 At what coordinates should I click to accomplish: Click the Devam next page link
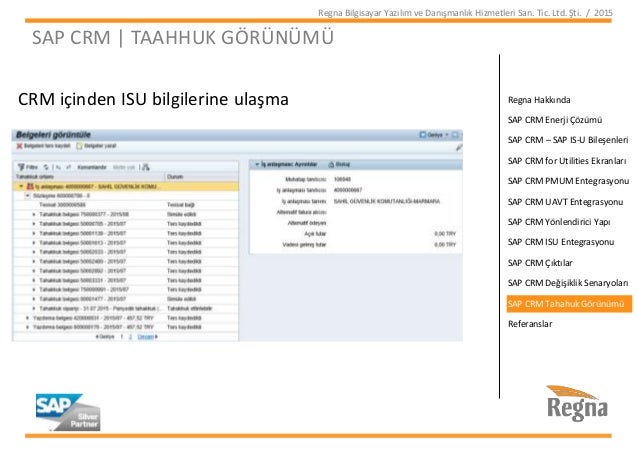[x=147, y=337]
